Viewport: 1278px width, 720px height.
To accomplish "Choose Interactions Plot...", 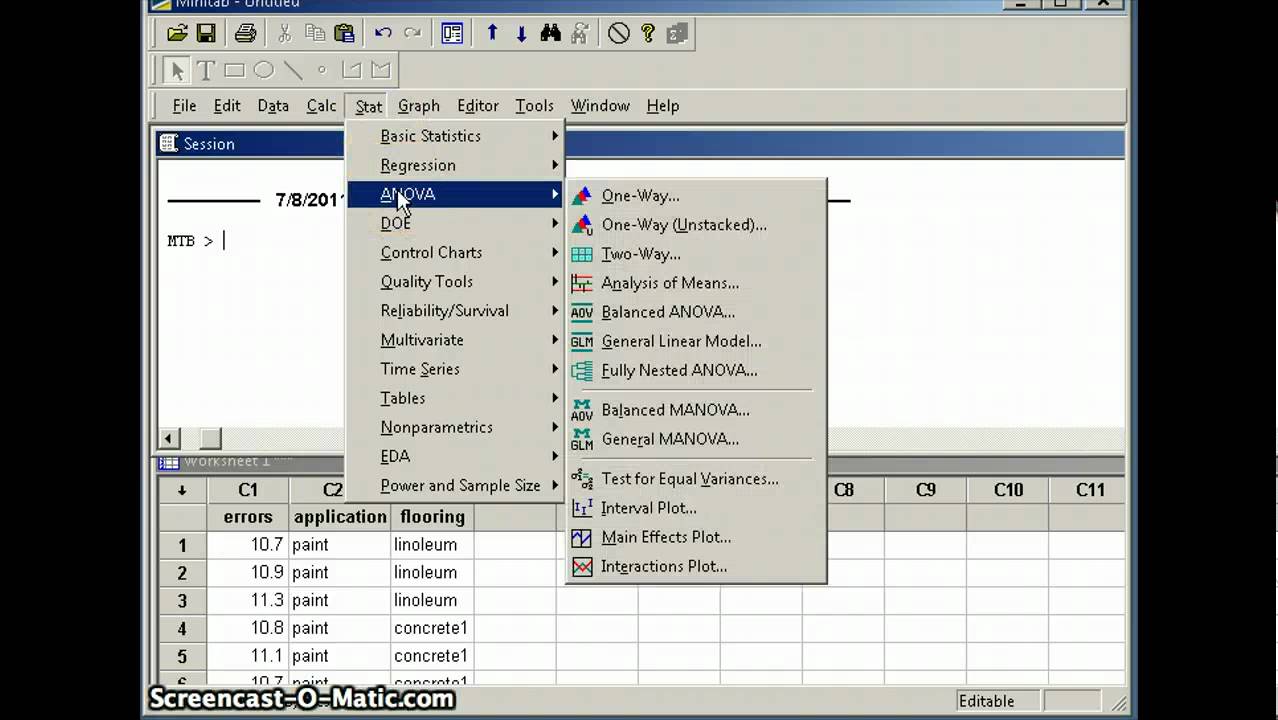I will coord(696,566).
